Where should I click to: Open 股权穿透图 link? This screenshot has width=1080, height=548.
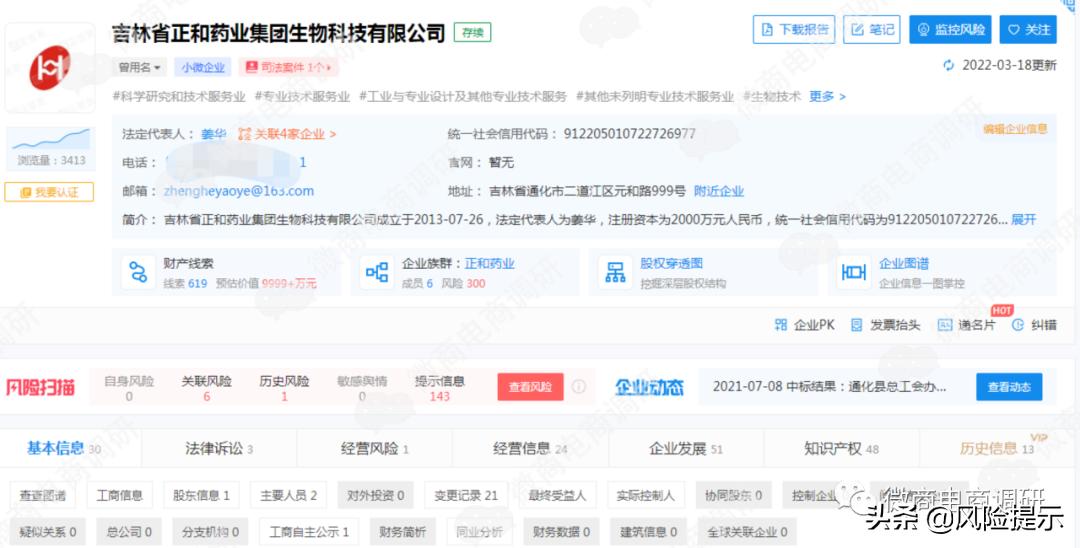pyautogui.click(x=672, y=264)
